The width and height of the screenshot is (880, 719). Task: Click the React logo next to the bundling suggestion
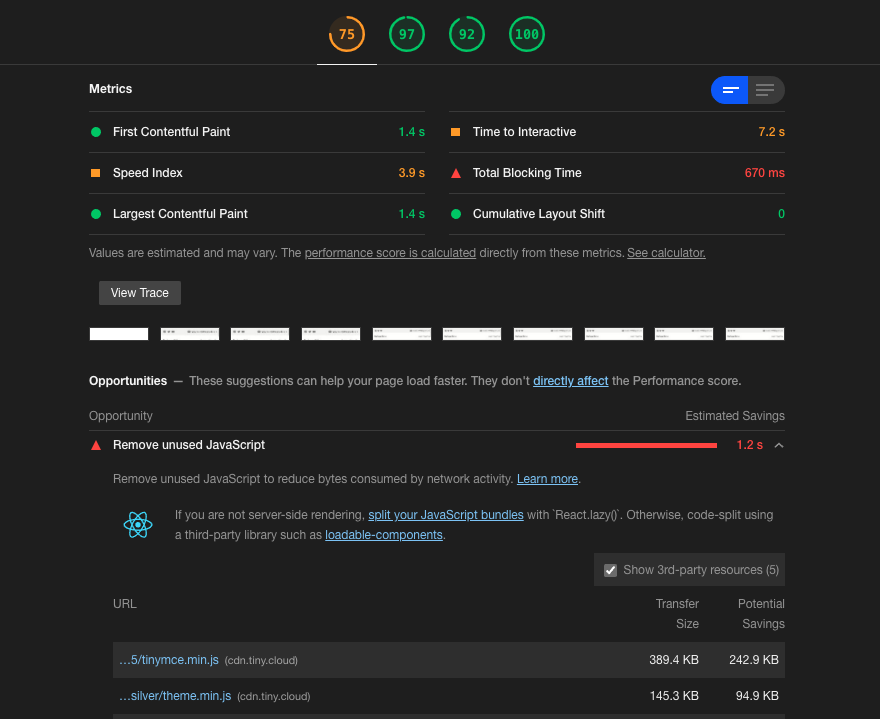137,523
